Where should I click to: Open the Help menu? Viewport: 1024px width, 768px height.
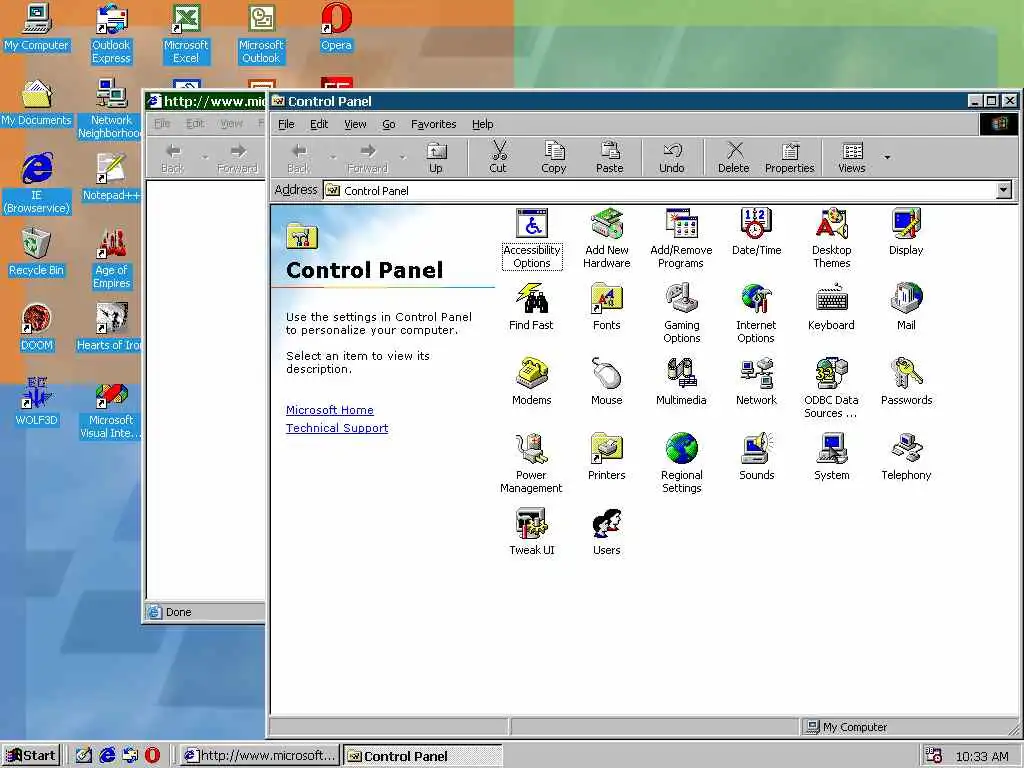point(483,124)
